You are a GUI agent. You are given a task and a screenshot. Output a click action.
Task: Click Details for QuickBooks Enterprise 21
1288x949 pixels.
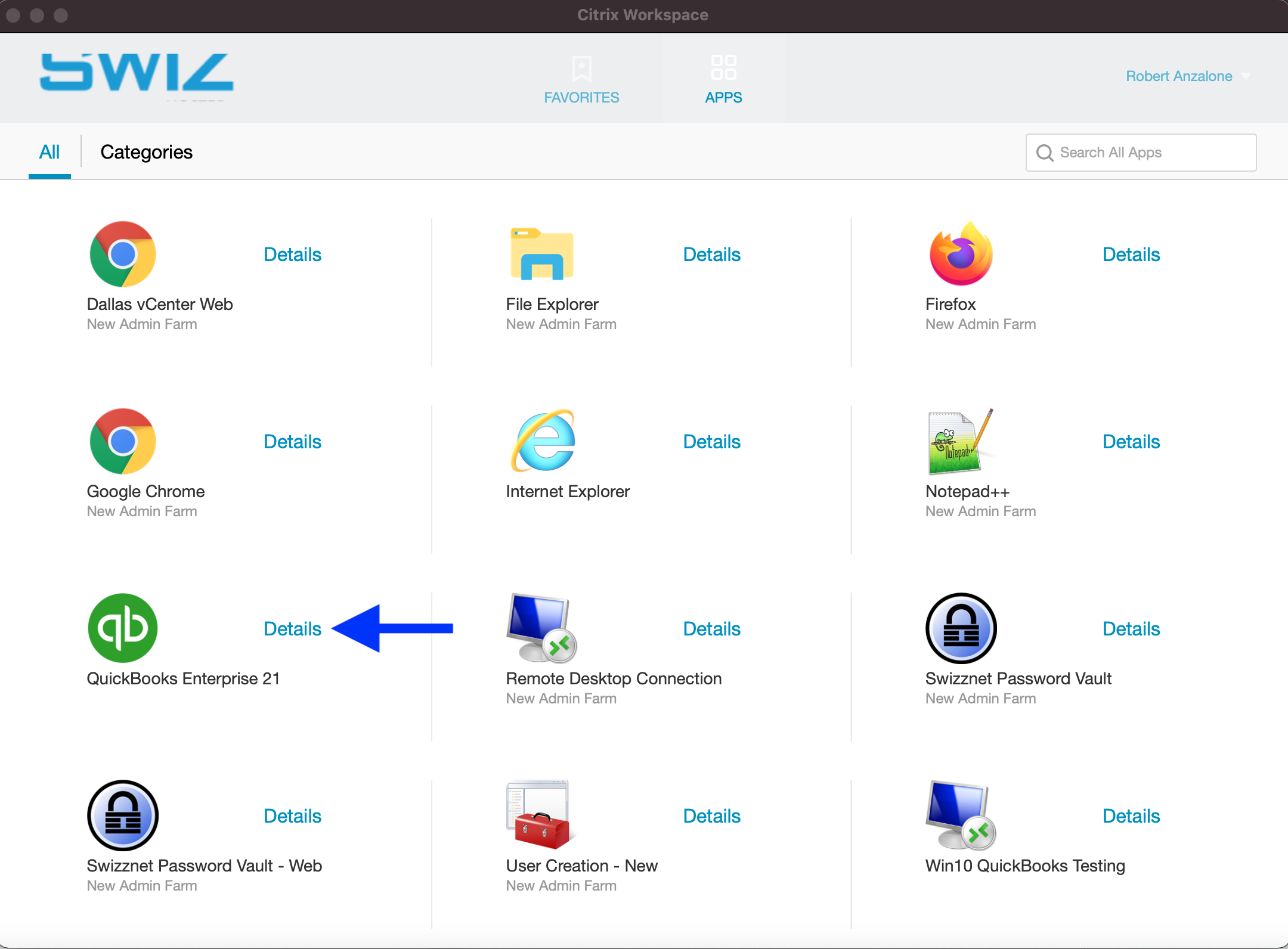tap(291, 629)
